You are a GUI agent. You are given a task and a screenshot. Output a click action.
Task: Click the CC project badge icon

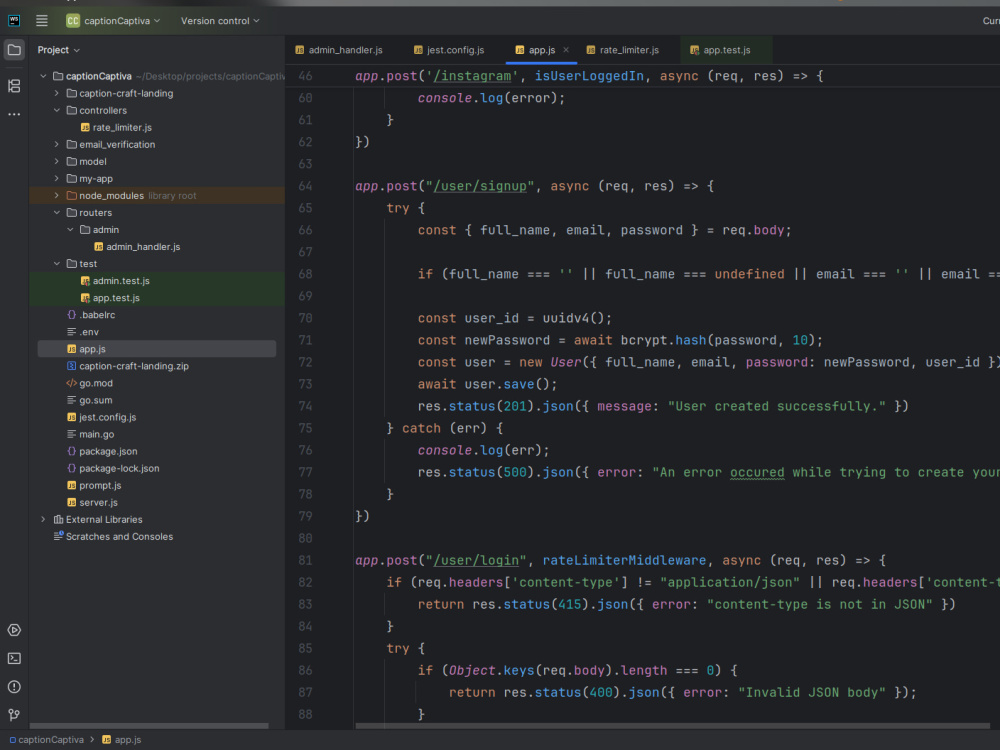point(73,21)
